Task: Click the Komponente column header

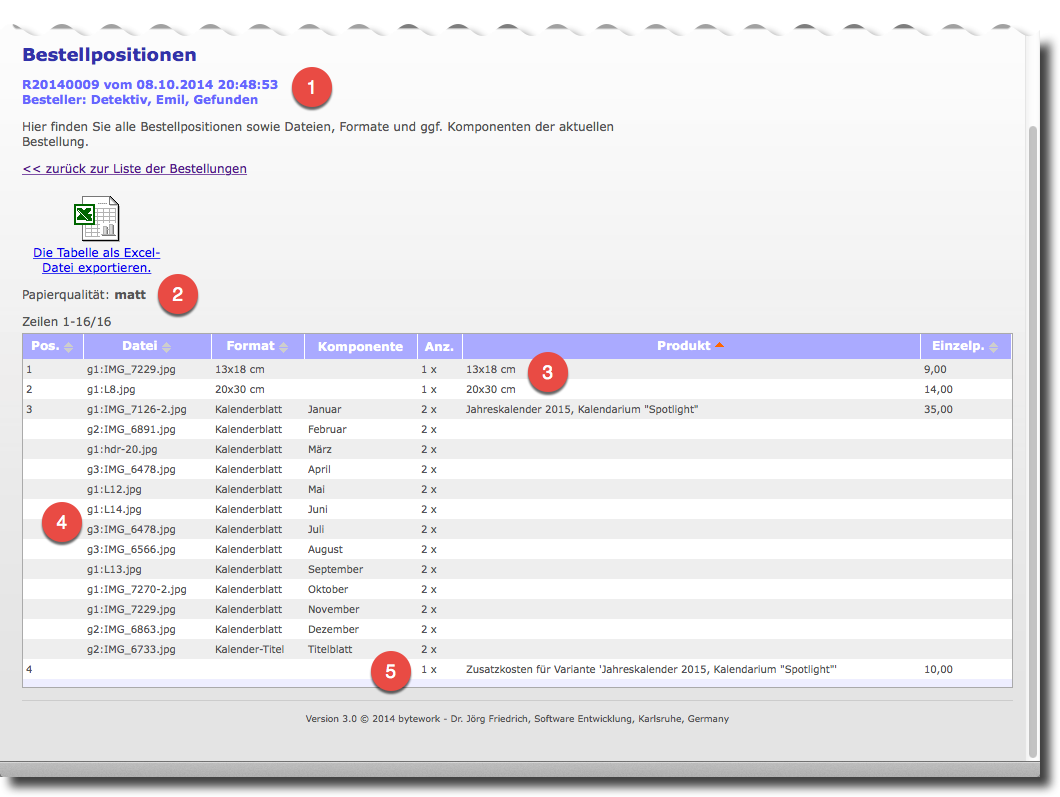Action: (x=360, y=347)
